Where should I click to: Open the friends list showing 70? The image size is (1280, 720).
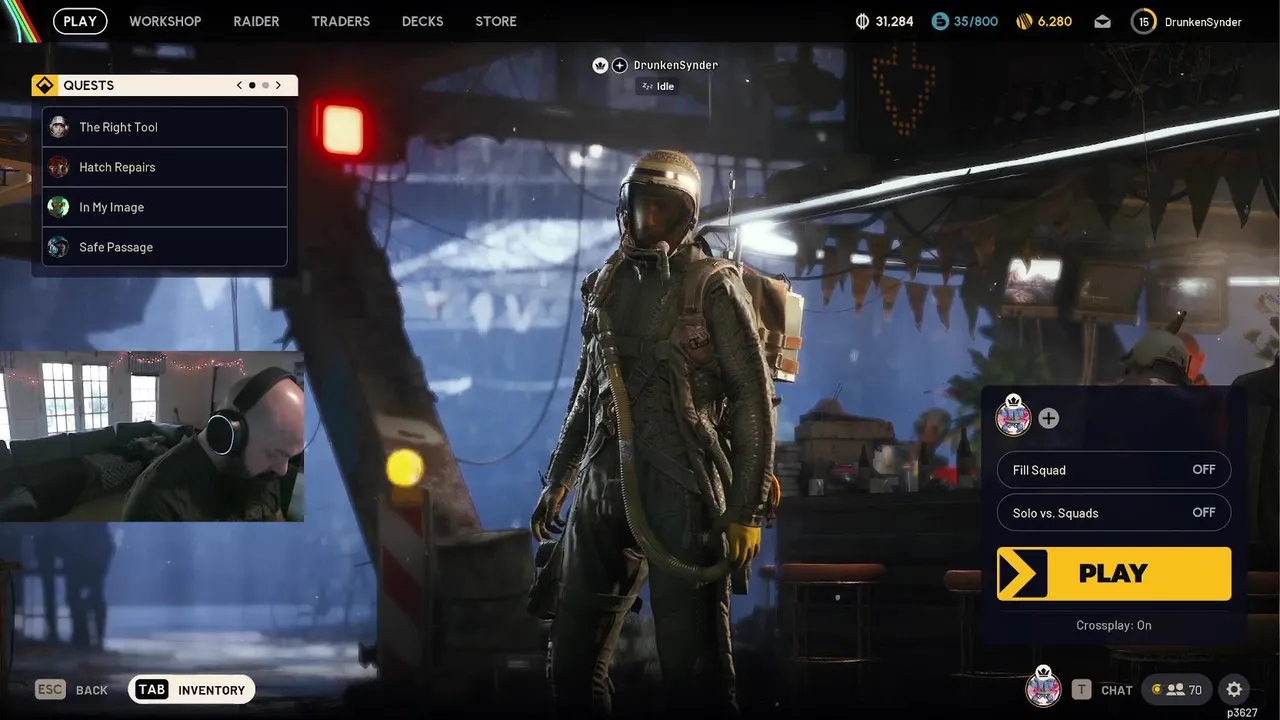(x=1177, y=690)
